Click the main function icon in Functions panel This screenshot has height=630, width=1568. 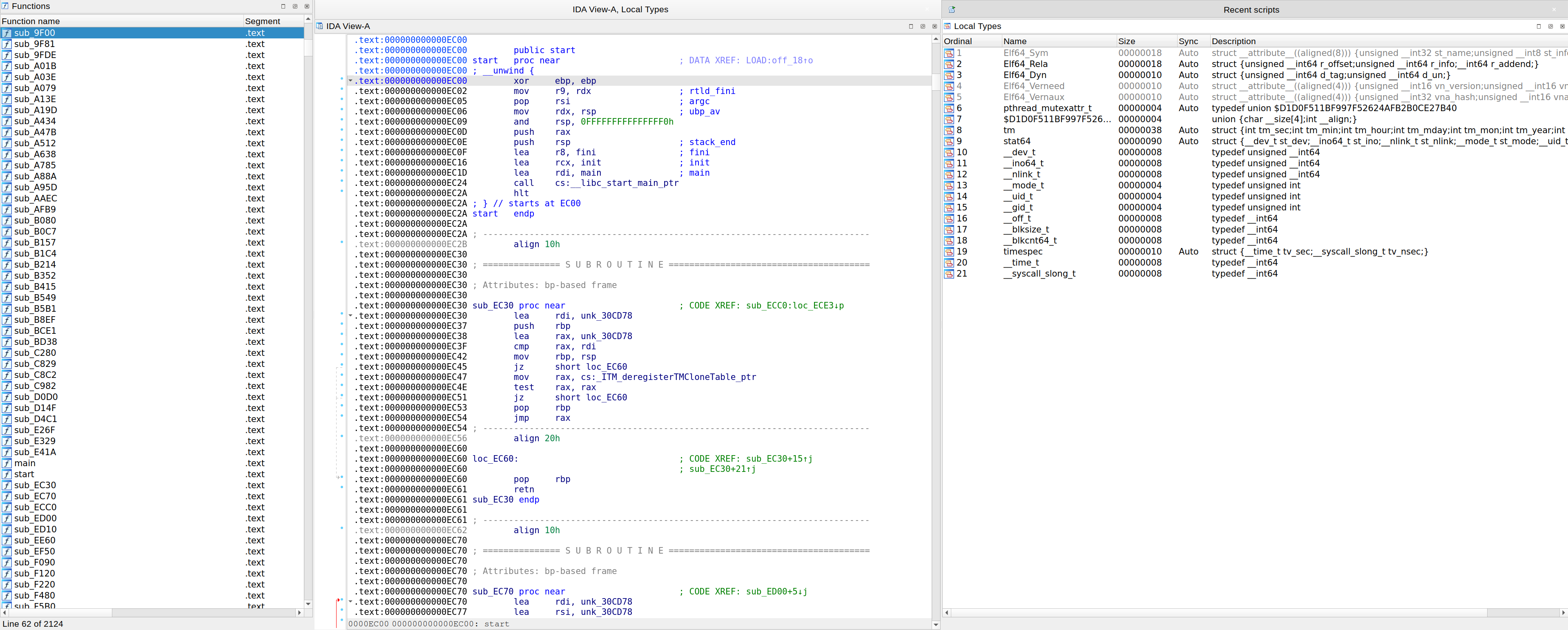coord(6,463)
